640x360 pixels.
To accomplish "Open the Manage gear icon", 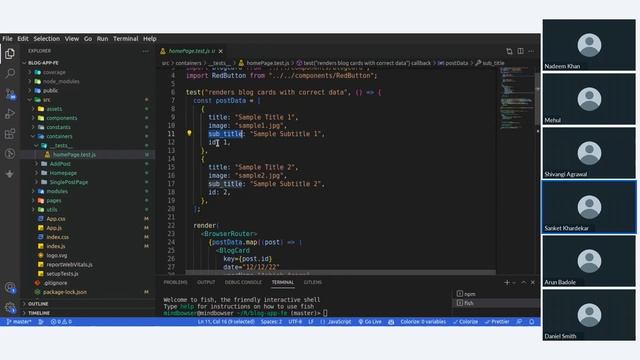I will click(x=10, y=307).
